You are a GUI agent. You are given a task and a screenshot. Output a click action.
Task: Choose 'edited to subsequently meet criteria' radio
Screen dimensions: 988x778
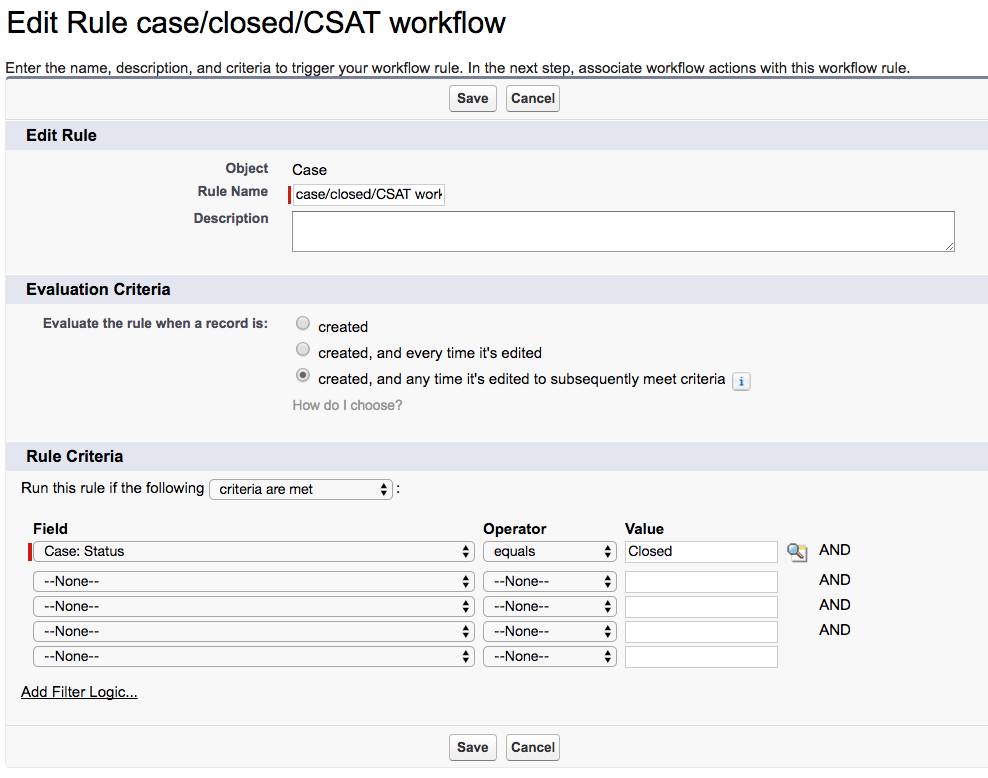point(303,377)
